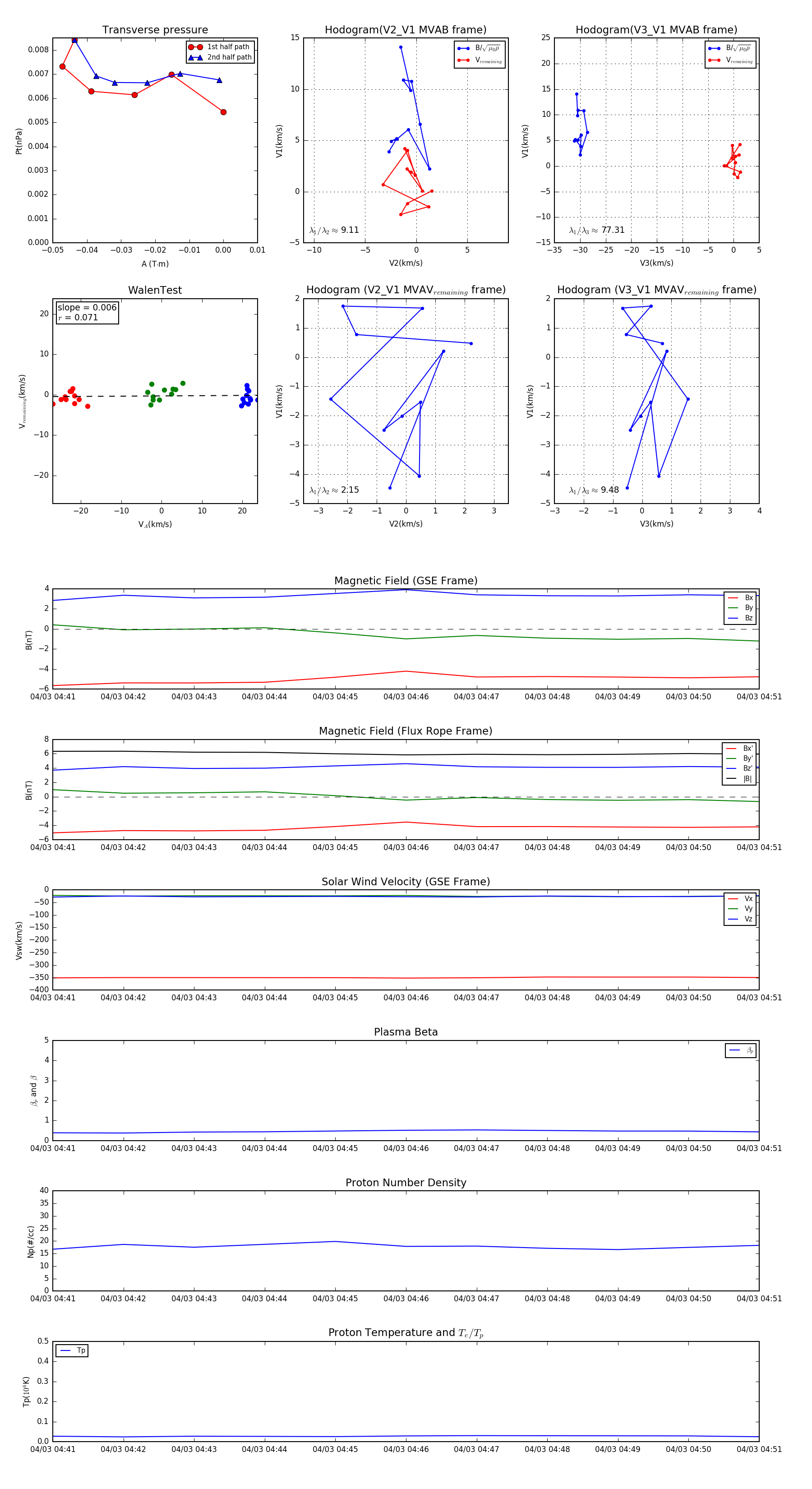Screen dimensions: 812x1489
Task: Select "Bx'" in the Flux Rope legend
Action: [740, 749]
